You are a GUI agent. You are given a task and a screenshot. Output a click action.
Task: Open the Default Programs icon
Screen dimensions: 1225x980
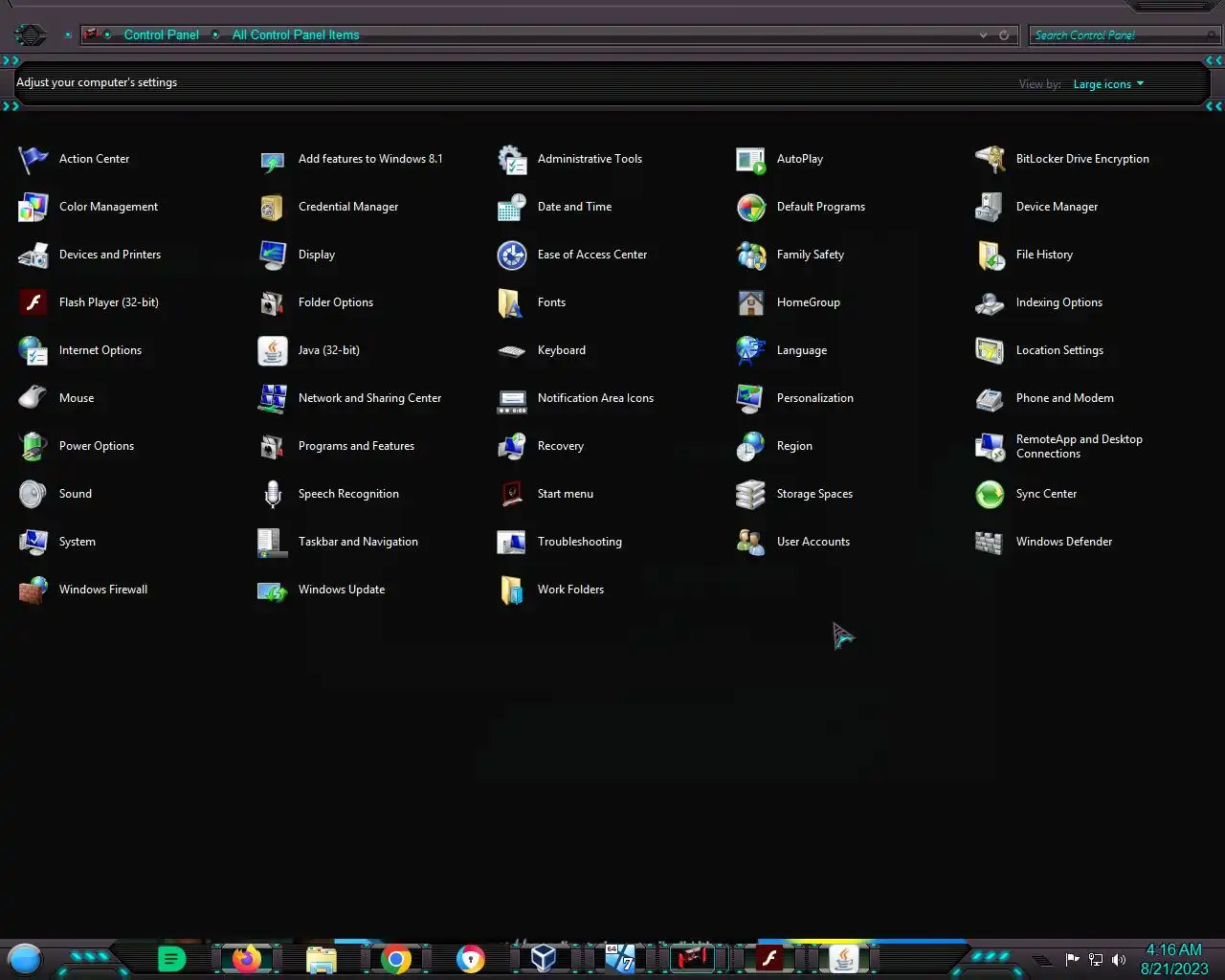click(x=751, y=207)
